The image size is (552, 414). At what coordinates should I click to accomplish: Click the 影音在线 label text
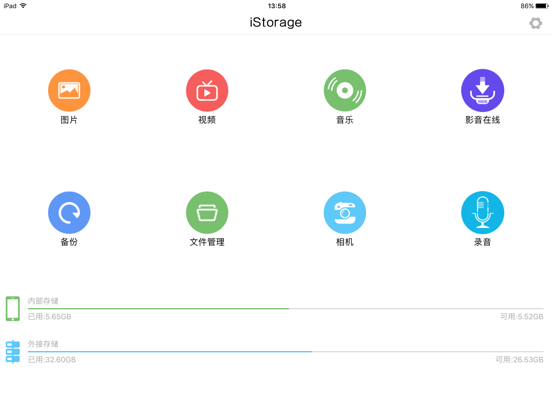(483, 120)
